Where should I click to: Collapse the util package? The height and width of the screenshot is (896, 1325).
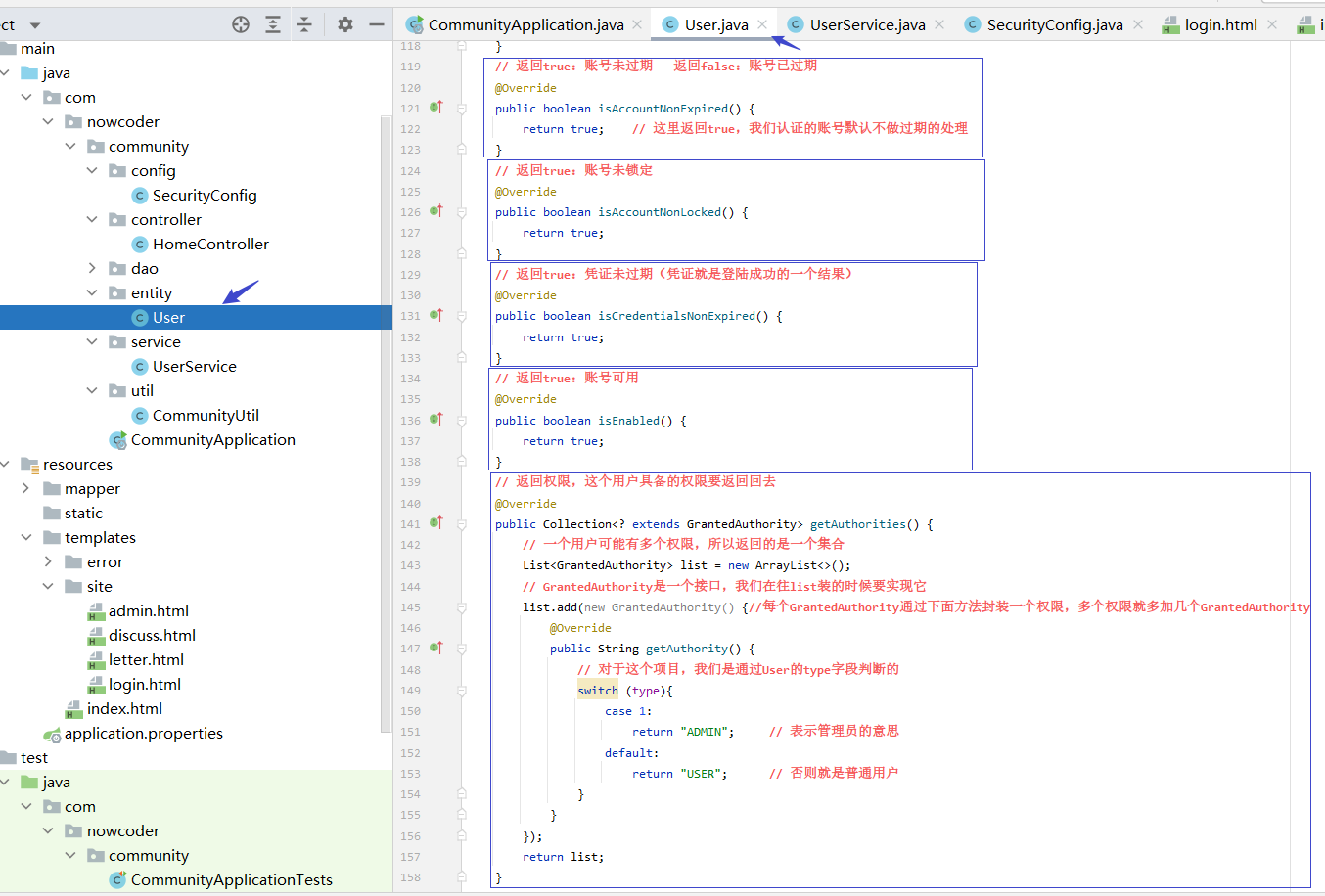[92, 390]
